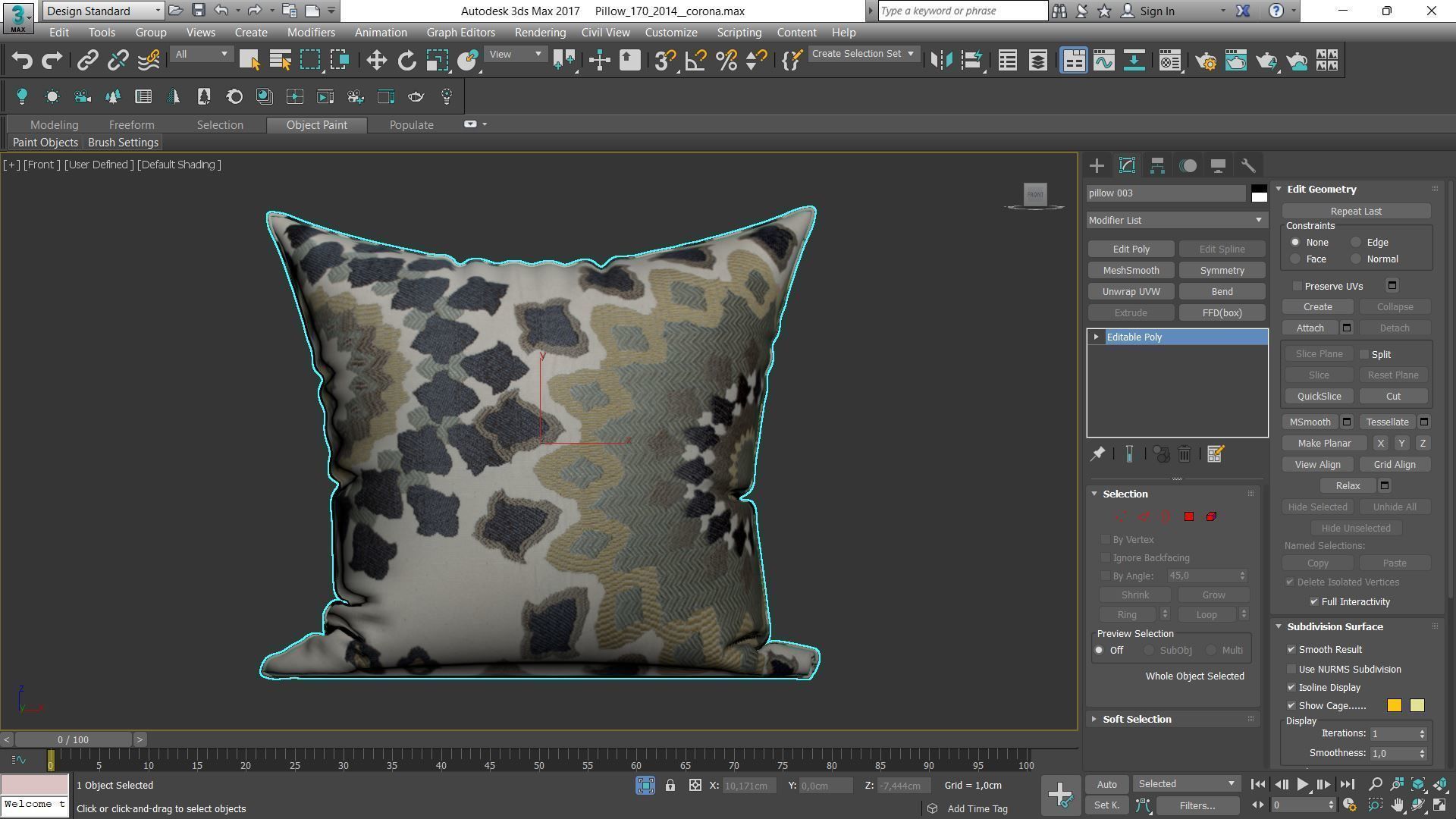
Task: Activate Select and Link tool
Action: (87, 61)
